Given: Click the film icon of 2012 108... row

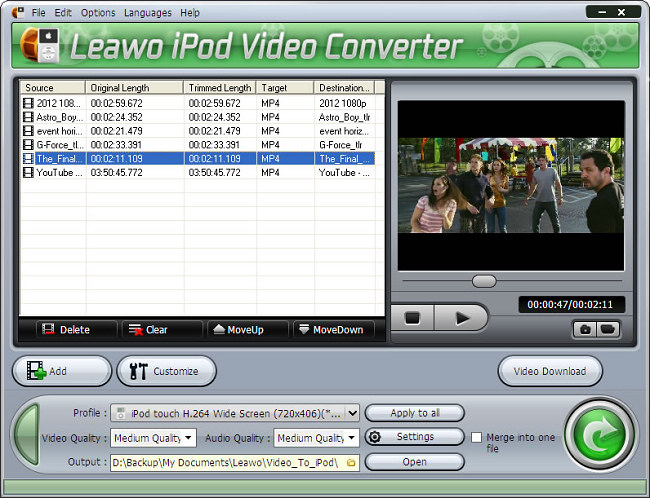Looking at the screenshot, I should (28, 103).
